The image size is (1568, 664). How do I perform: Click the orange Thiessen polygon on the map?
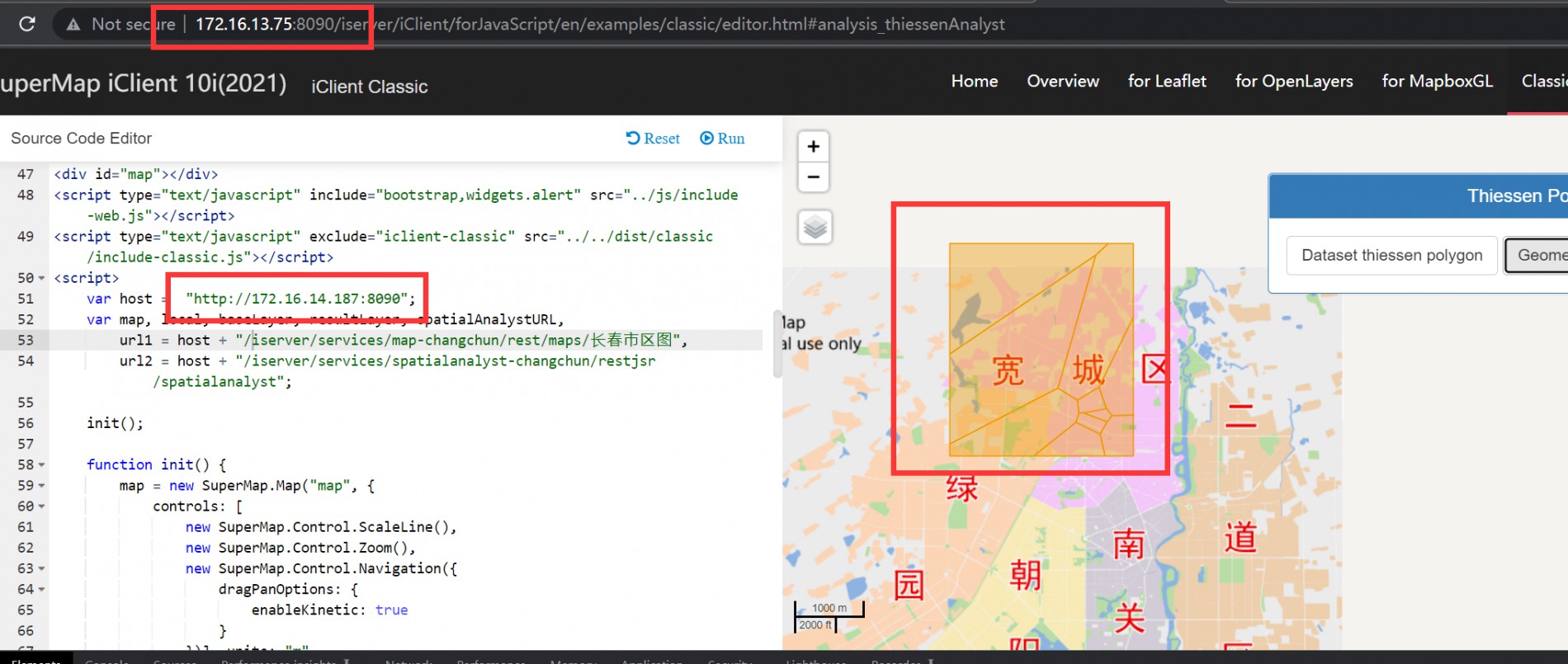1041,349
